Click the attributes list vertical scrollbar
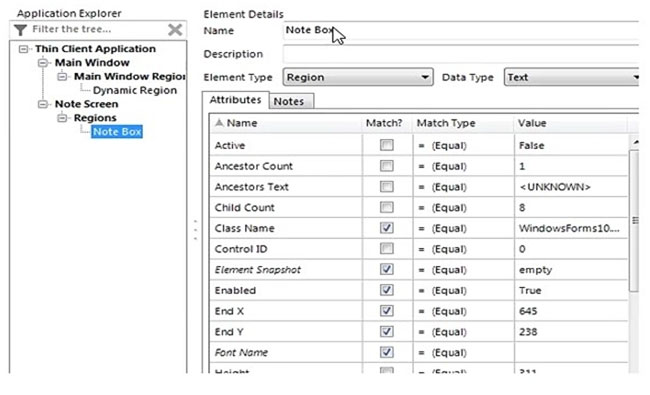The width and height of the screenshot is (650, 395). 634,221
